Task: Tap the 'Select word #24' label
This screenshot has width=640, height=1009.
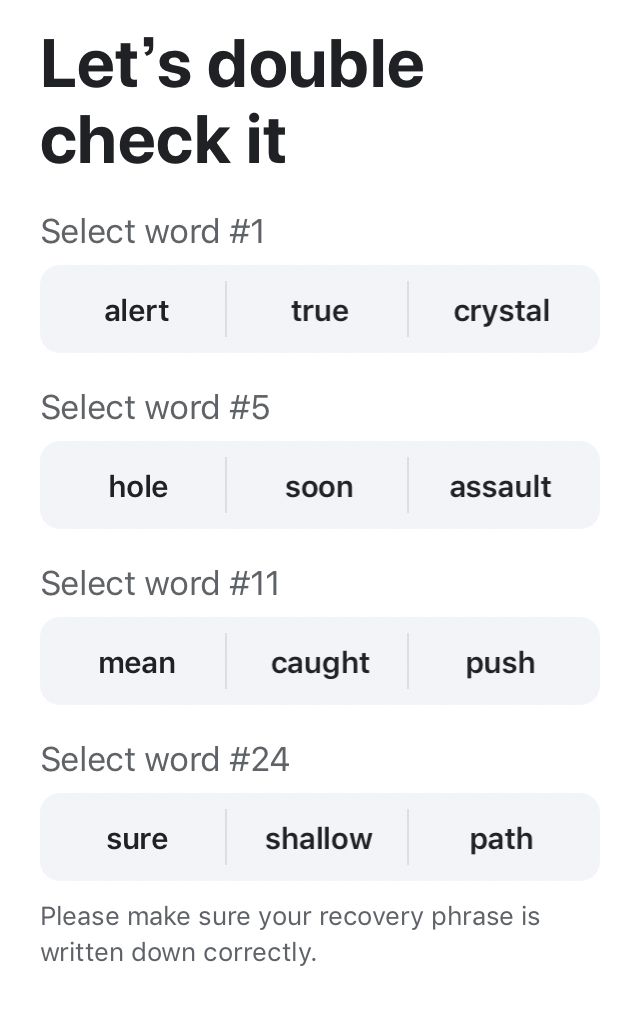Action: (165, 760)
